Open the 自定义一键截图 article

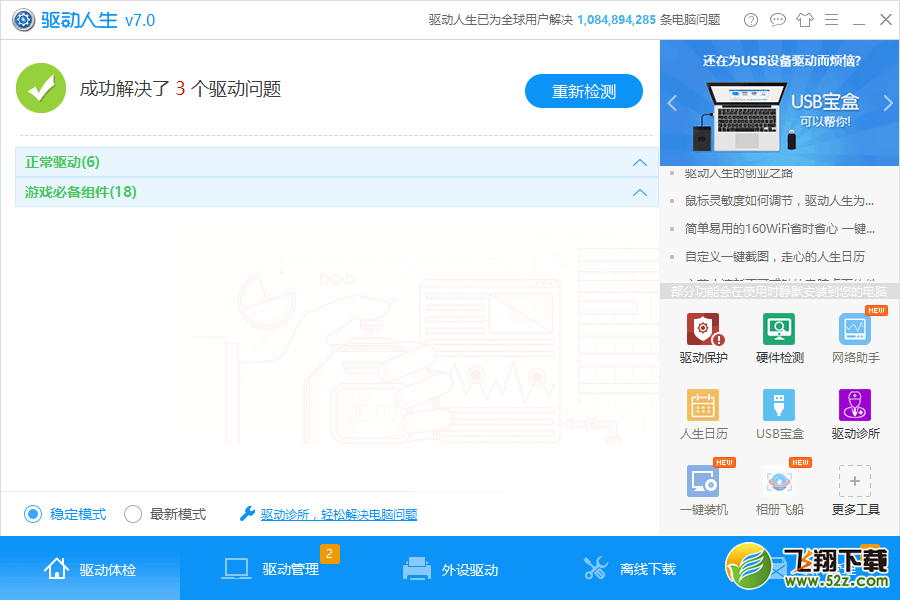[775, 257]
